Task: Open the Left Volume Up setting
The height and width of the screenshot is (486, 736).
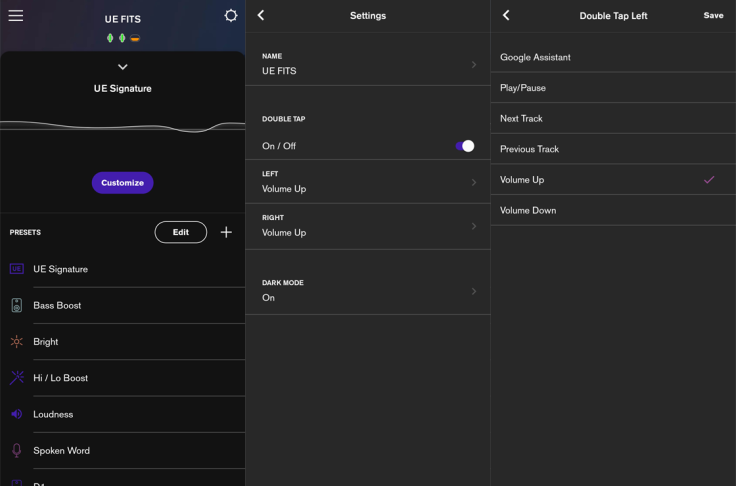Action: click(x=368, y=182)
